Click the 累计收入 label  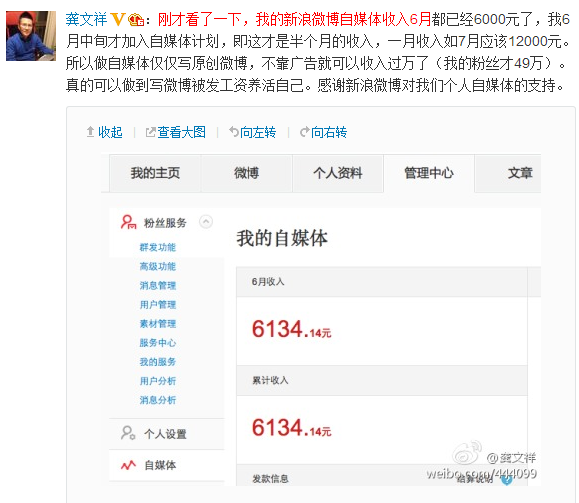[x=270, y=381]
